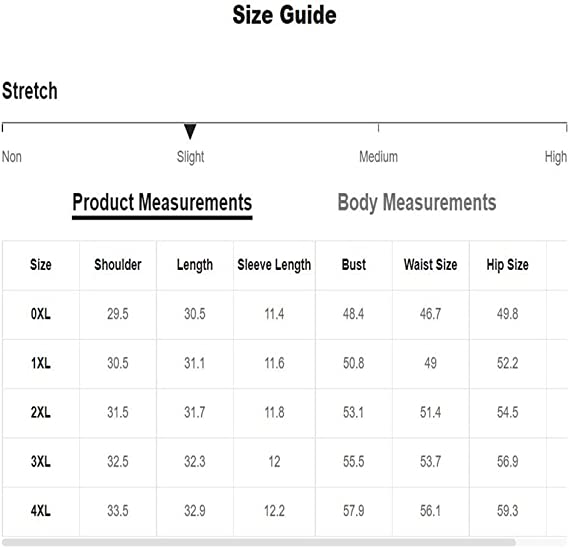
Task: Click the stretch indicator triangle marker
Action: coord(190,131)
